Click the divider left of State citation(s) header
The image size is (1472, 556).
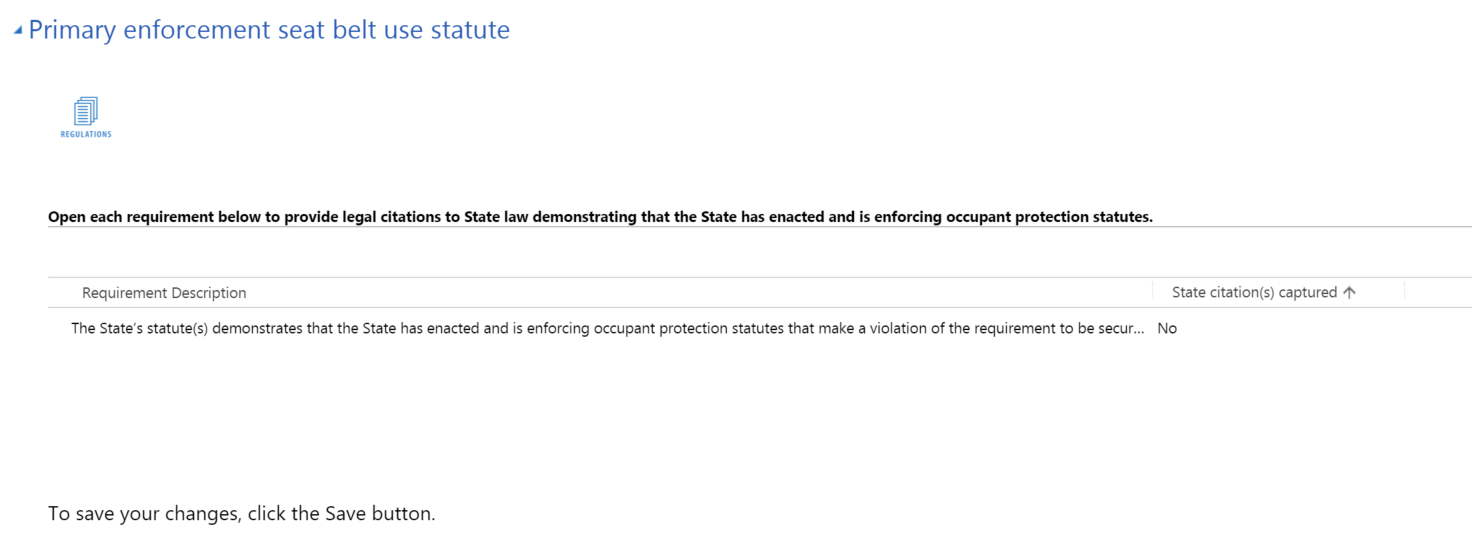[1152, 292]
